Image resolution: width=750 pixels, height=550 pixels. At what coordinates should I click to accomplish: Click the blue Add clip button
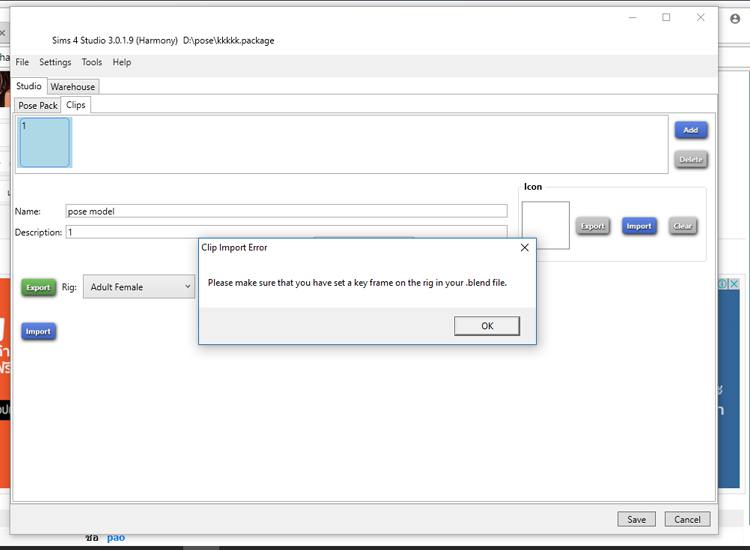pyautogui.click(x=691, y=130)
